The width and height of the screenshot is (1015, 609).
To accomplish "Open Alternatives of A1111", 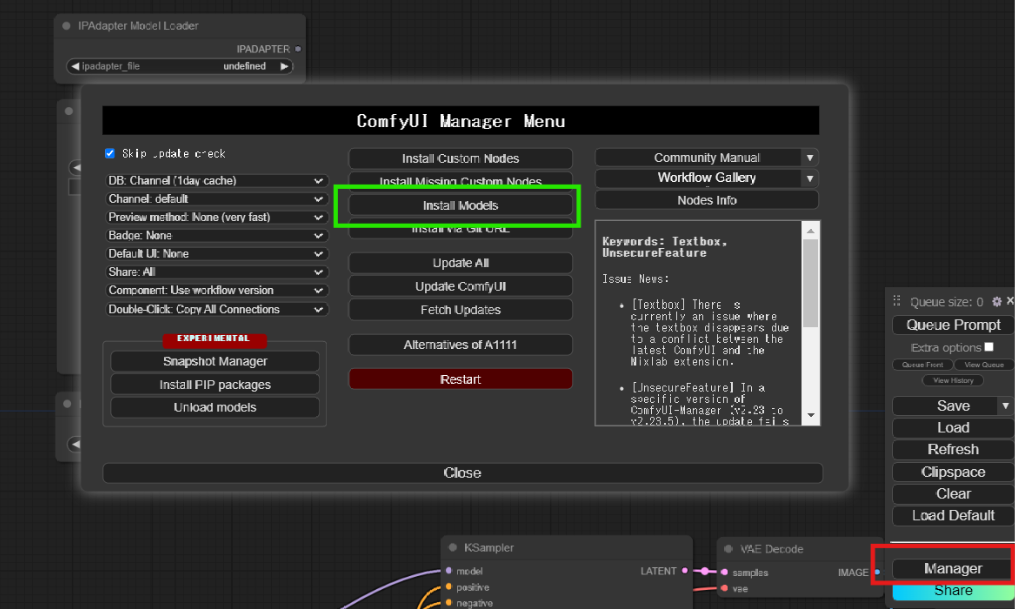I will (460, 345).
